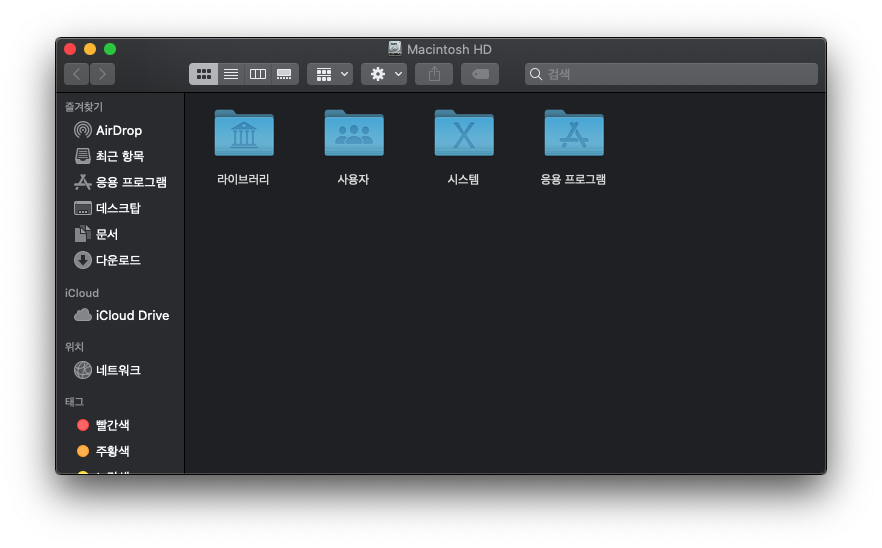Image resolution: width=882 pixels, height=548 pixels.
Task: Open 응용 프로그램 from sidebar favorites
Action: (120, 182)
